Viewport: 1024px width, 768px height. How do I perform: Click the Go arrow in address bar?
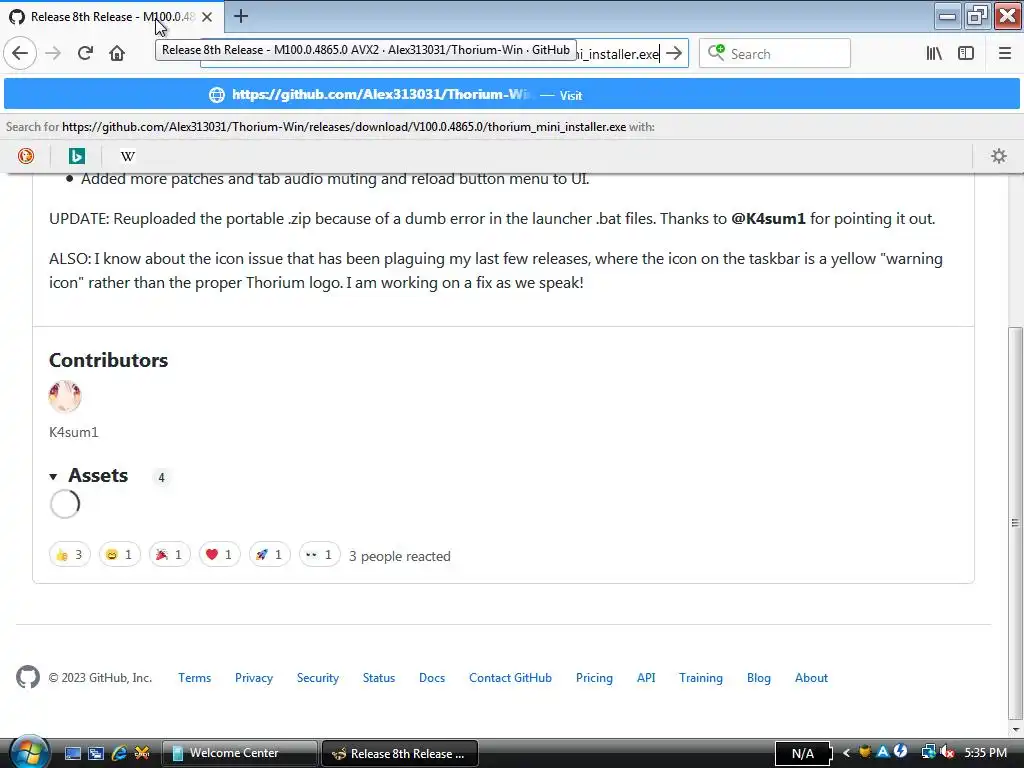tap(674, 54)
